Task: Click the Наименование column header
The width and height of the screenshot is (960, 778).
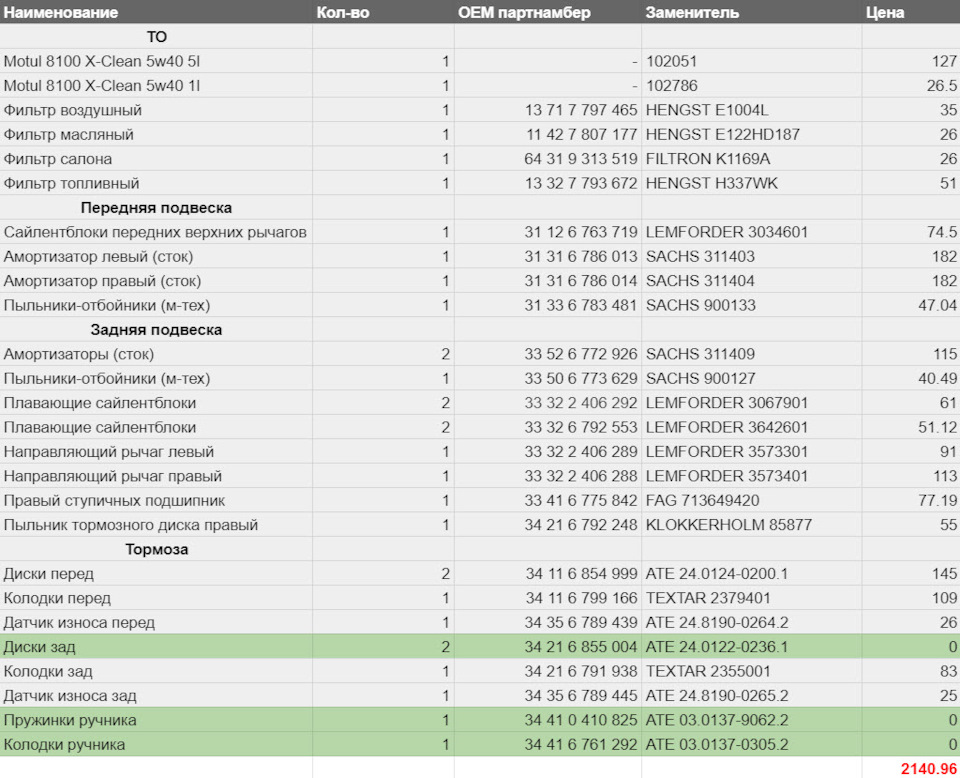Action: [60, 13]
